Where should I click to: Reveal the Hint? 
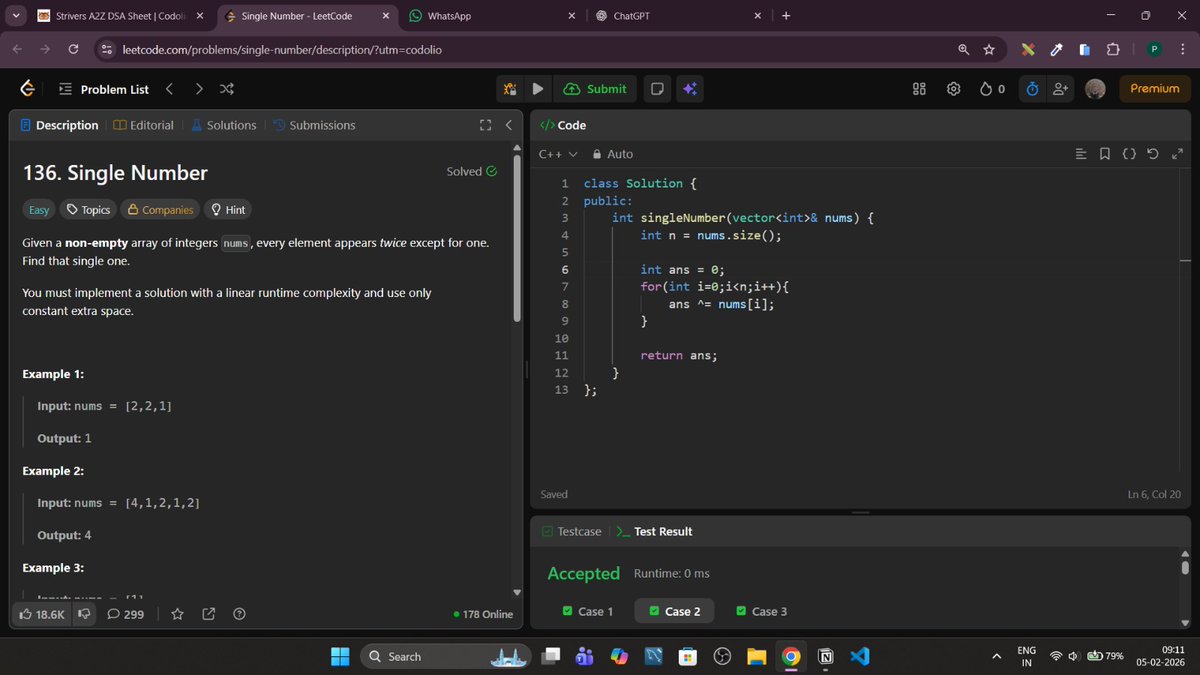pyautogui.click(x=227, y=210)
